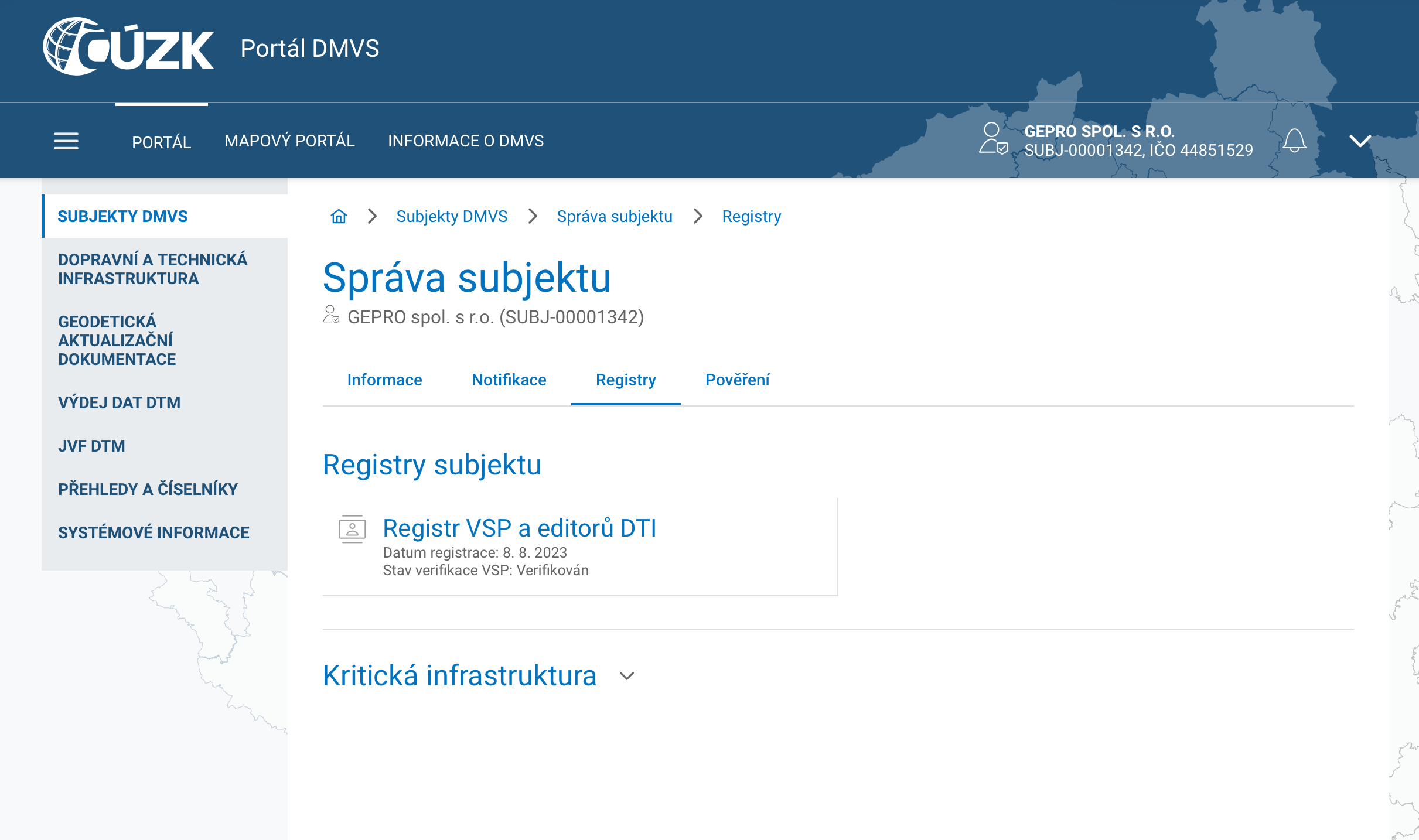Screen dimensions: 1419x840
Task: Open Správa subjektu breadcrumb link
Action: 615,216
